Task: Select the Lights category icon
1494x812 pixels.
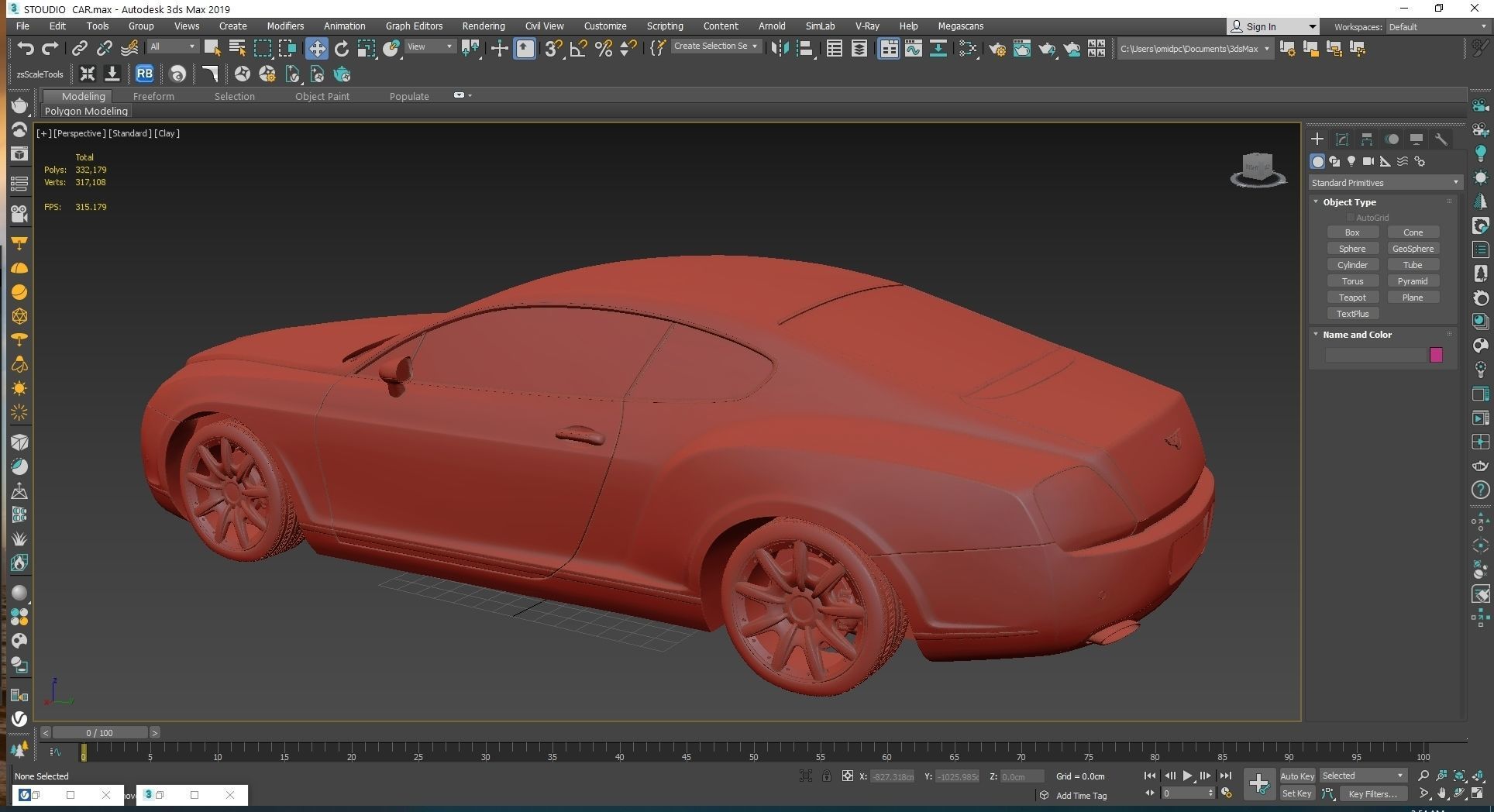Action: (1351, 161)
